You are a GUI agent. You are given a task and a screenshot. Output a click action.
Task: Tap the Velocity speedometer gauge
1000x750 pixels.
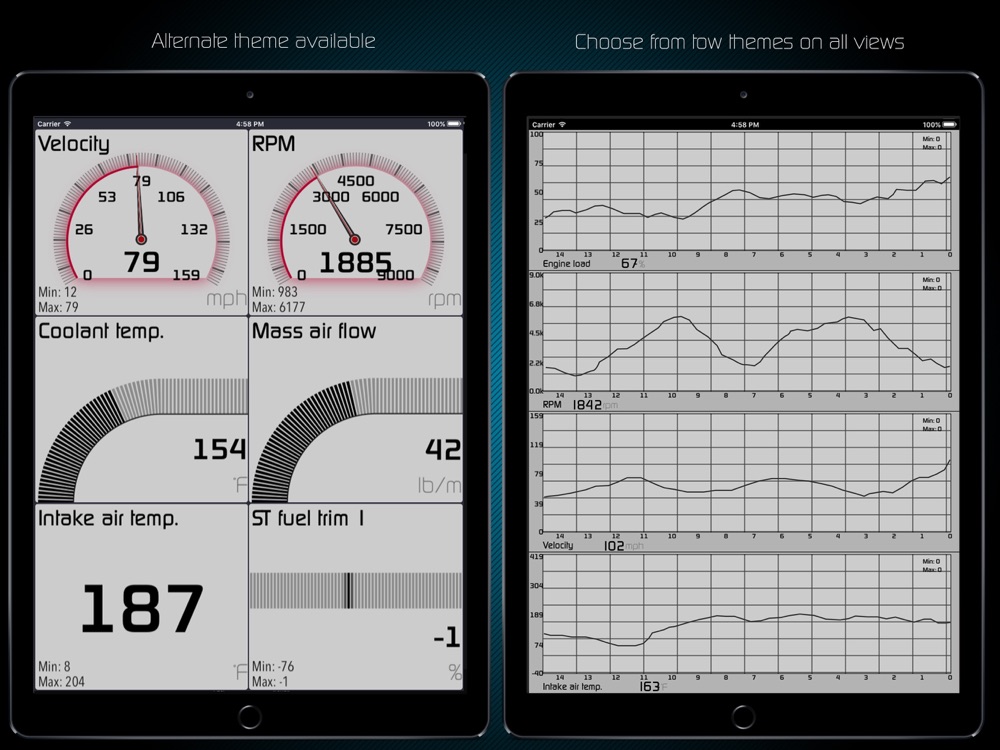[x=142, y=220]
